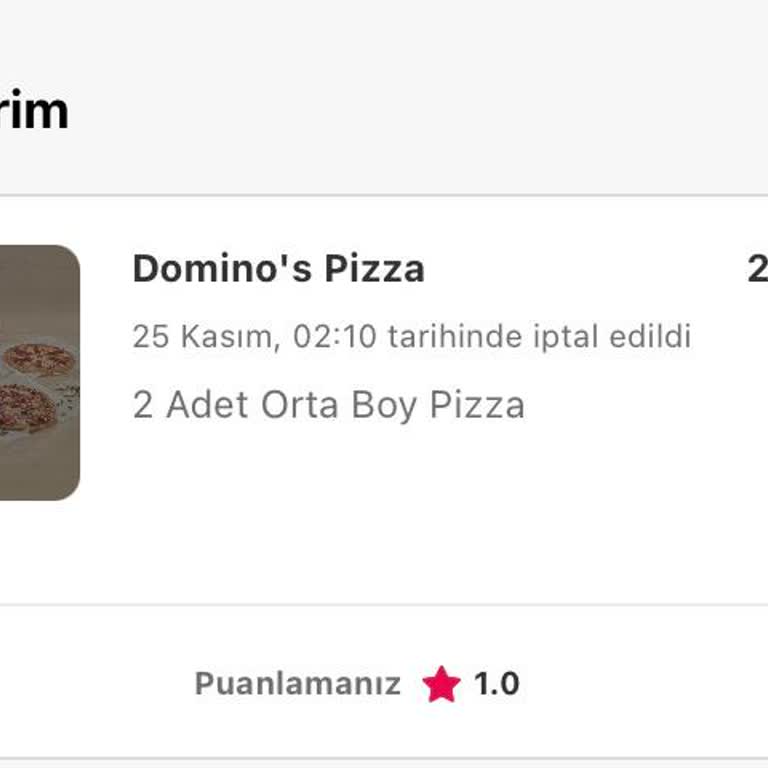Click the lower pizza in the thumbnail photo
Viewport: 768px width, 768px height.
22,406
